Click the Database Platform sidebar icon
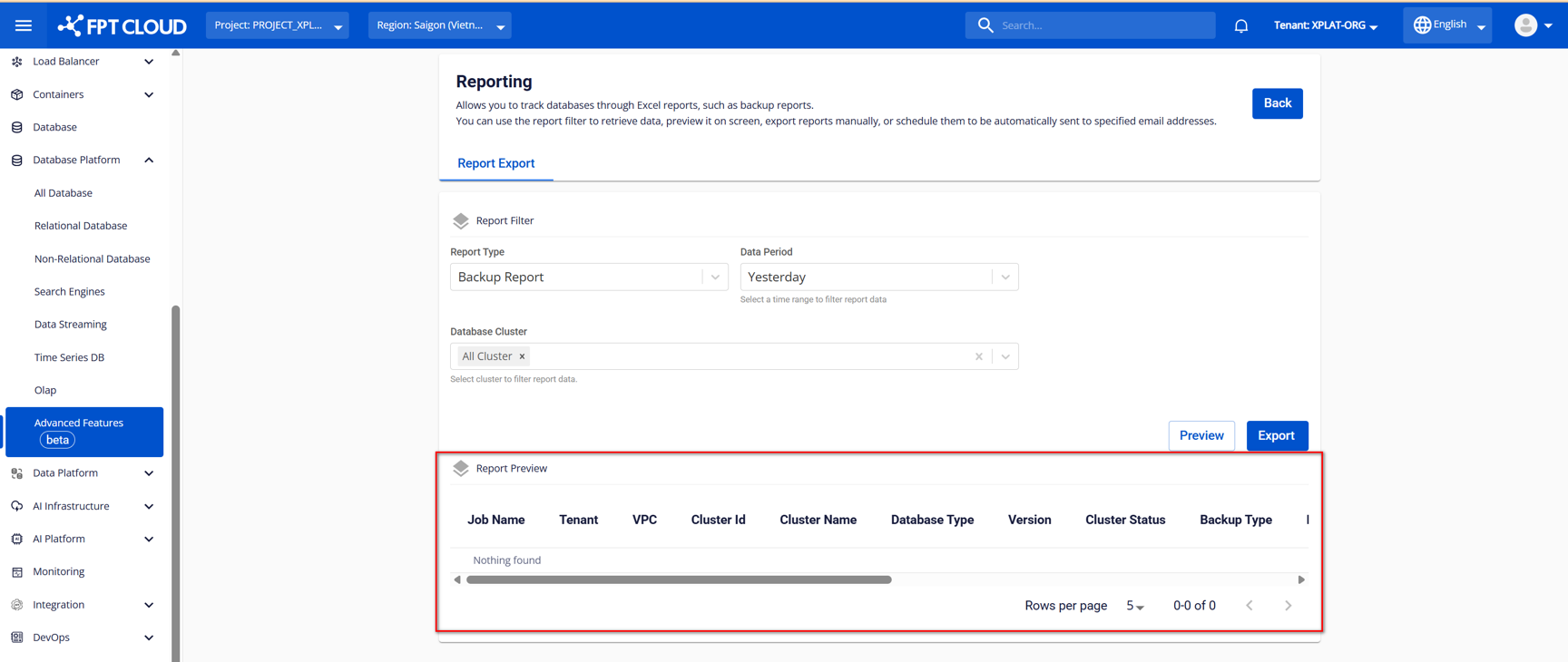 click(17, 160)
